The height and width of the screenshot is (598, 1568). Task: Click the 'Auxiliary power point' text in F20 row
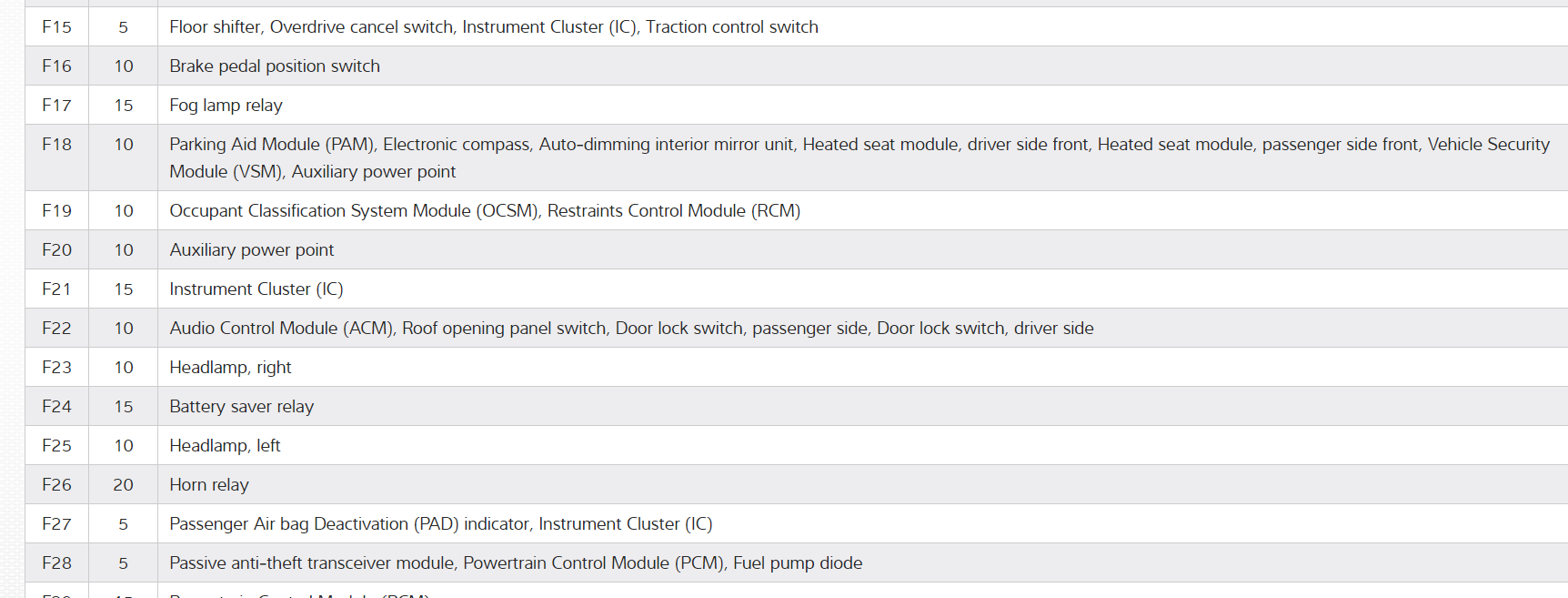251,250
